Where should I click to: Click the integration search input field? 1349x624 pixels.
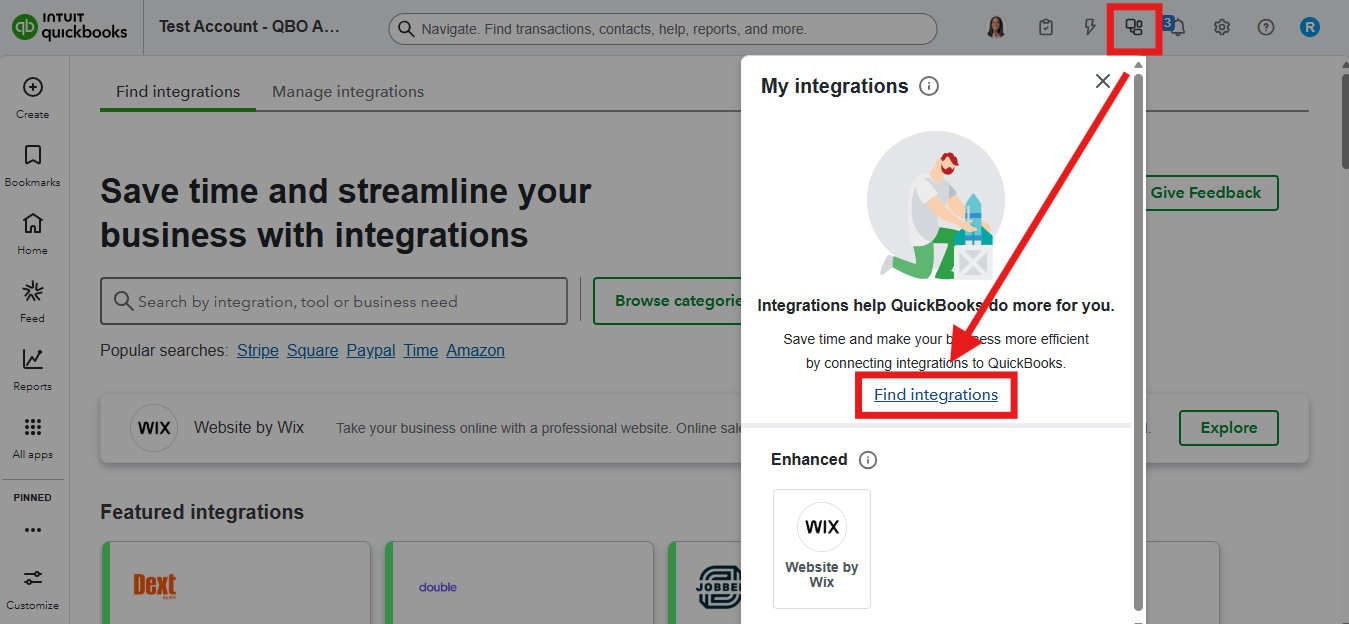(334, 302)
